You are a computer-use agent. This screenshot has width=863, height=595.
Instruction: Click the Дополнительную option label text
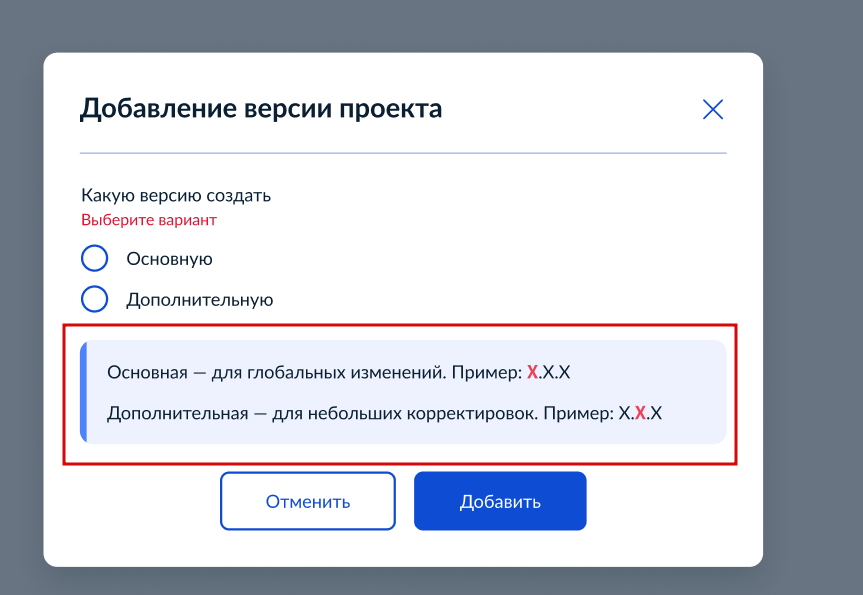tap(200, 300)
